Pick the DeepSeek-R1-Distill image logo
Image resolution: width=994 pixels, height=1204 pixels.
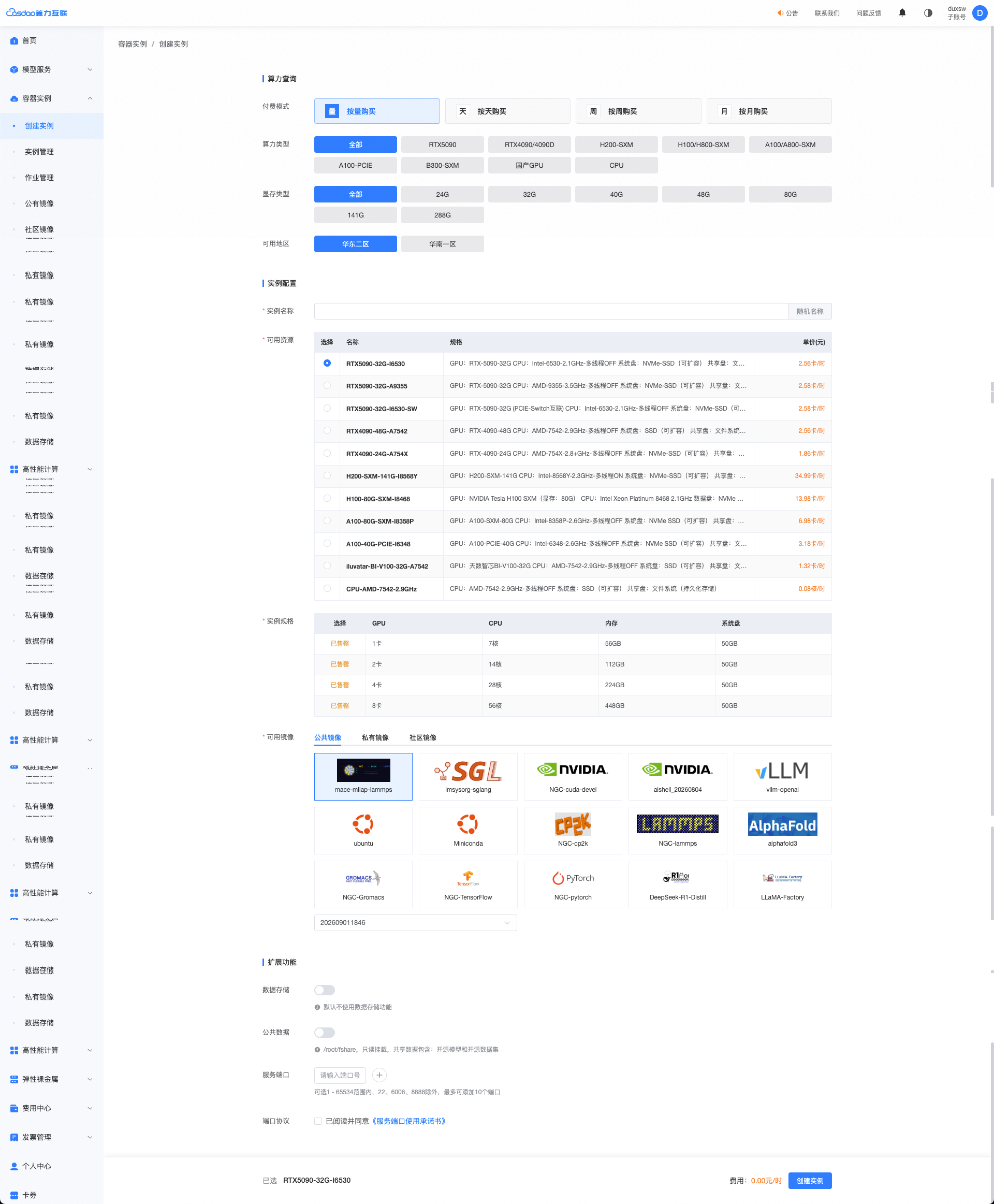click(677, 878)
